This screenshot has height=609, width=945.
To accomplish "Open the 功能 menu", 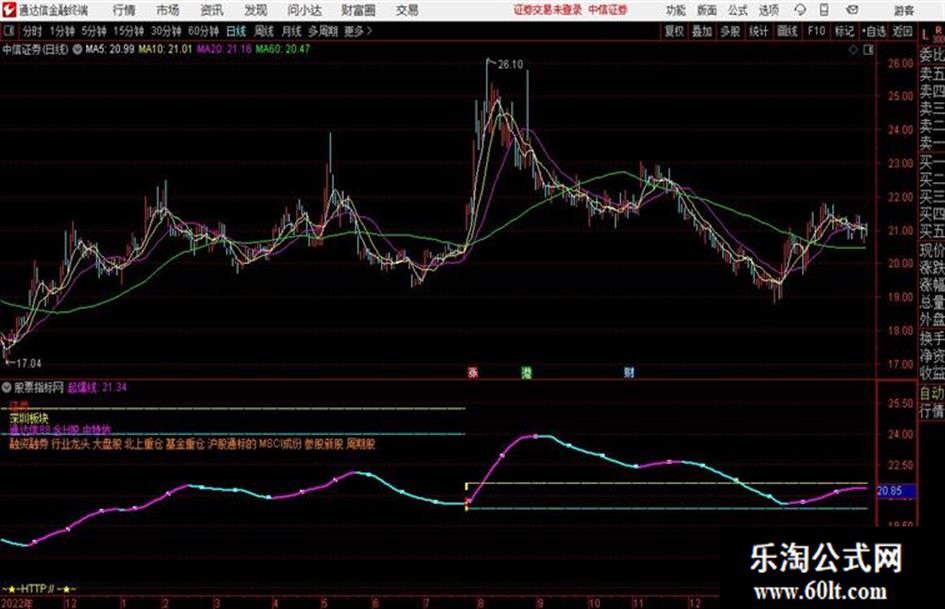I will coord(676,10).
